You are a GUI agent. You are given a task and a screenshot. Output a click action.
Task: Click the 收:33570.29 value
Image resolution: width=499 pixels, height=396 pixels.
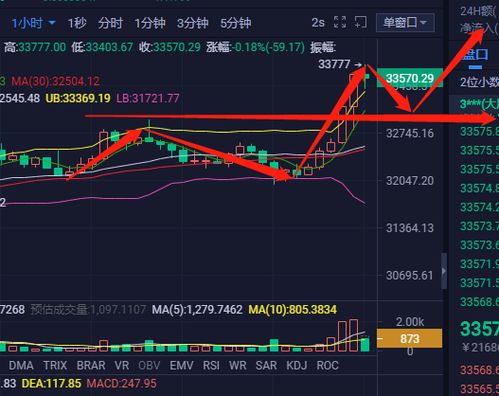tap(170, 47)
